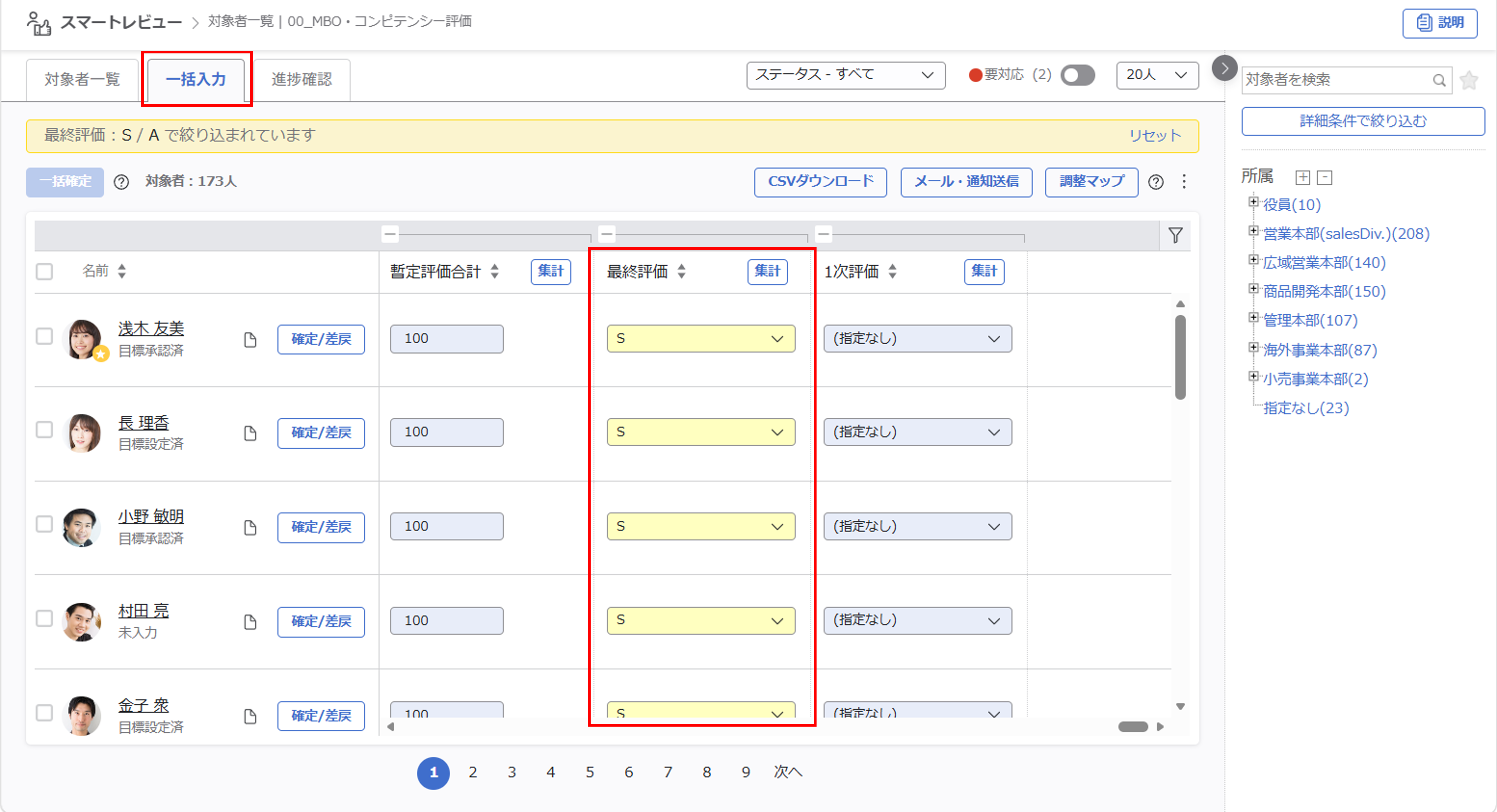Click the CSVダウンロード button

[x=820, y=182]
